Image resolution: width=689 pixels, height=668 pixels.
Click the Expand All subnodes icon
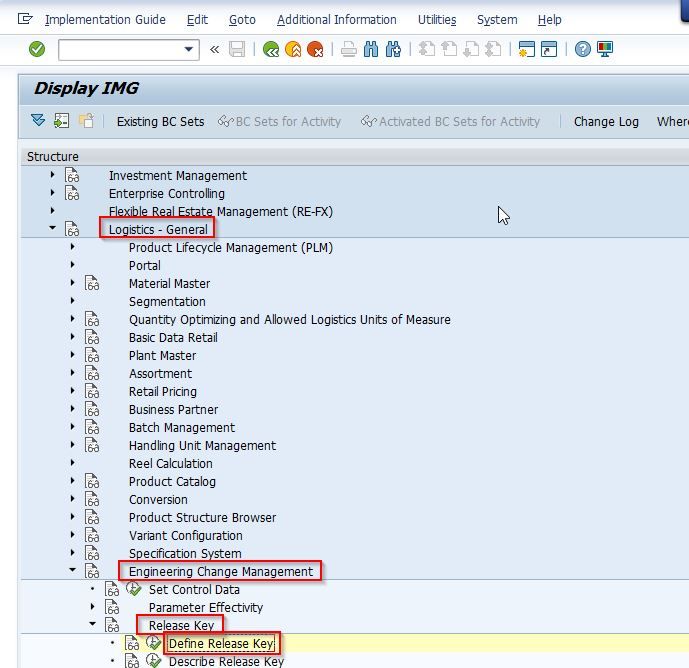38,120
